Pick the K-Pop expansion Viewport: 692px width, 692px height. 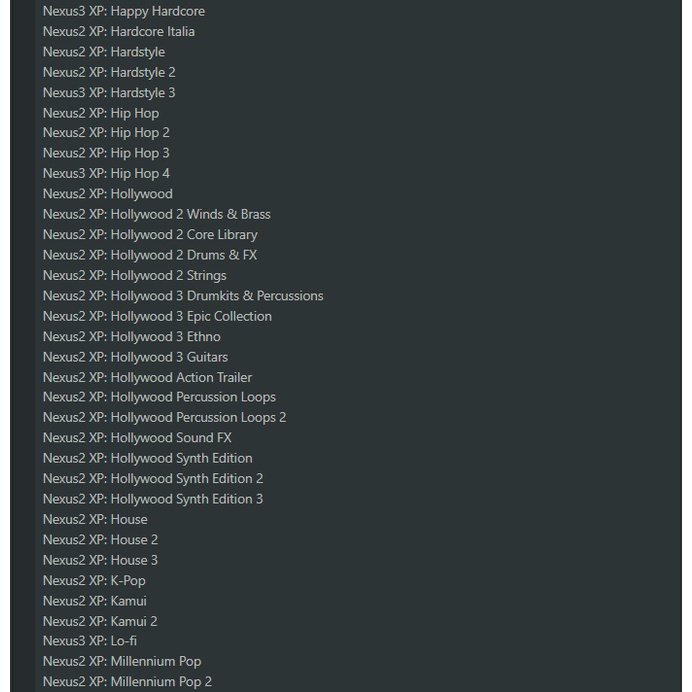(94, 580)
